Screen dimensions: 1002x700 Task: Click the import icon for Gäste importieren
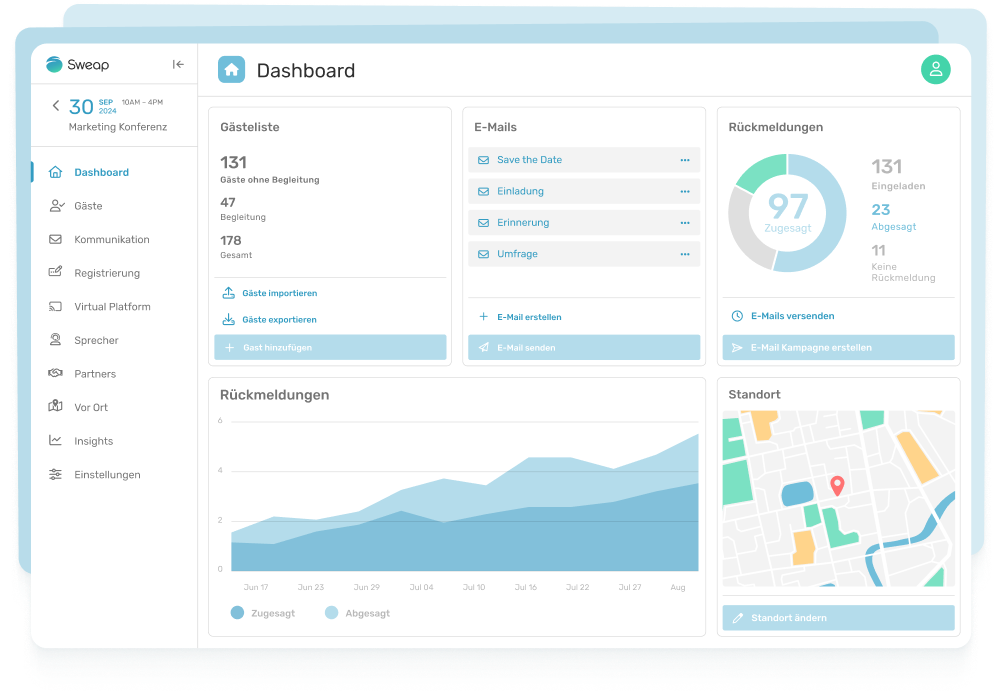pyautogui.click(x=228, y=293)
